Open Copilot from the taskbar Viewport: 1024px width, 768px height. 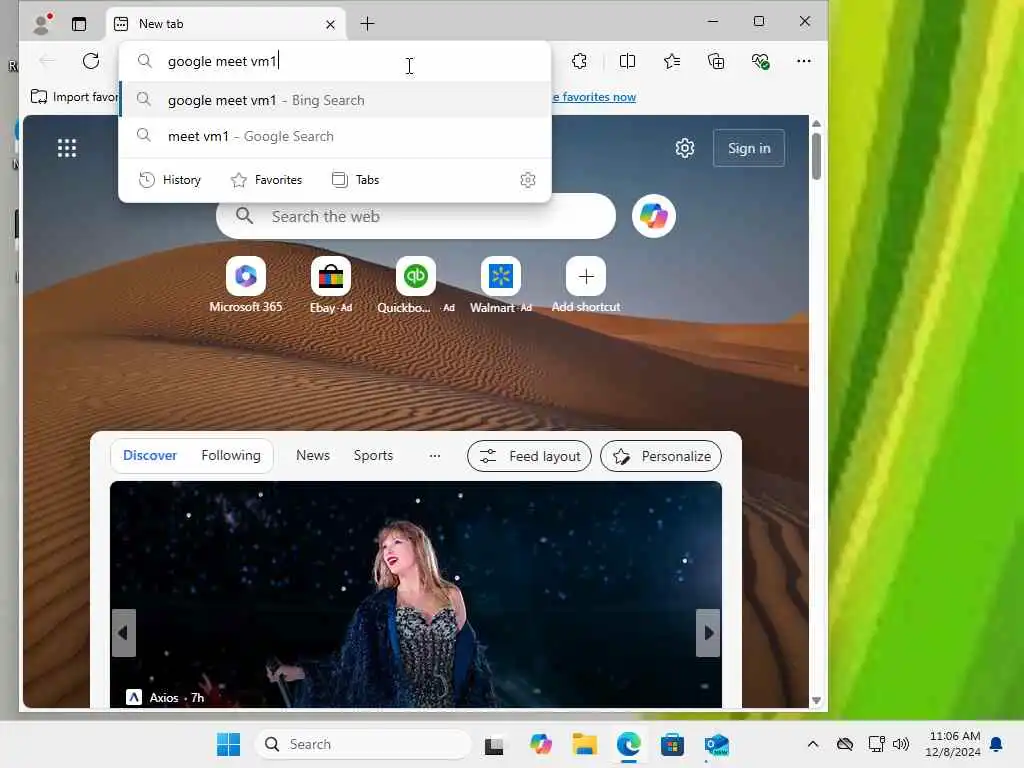coord(541,744)
